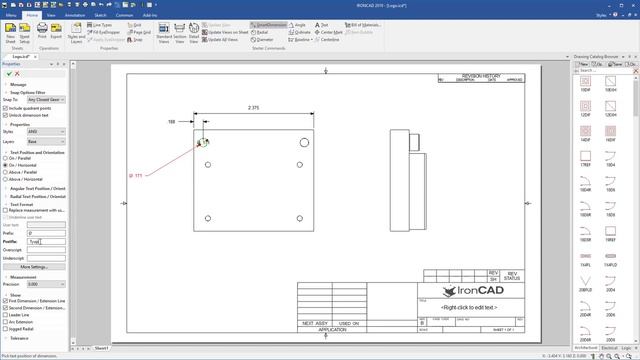640x360 pixels.
Task: Toggle First Dimension / Extension Line checkbox
Action: coord(5,301)
